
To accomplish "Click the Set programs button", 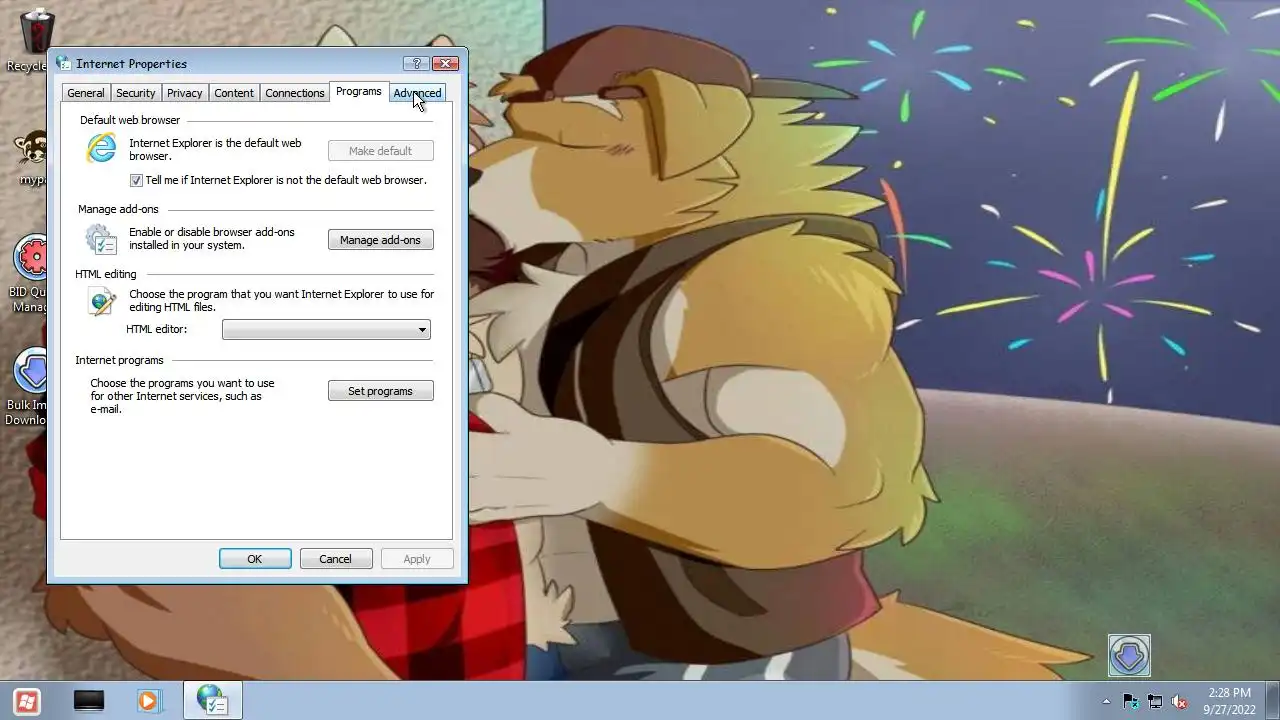I will (x=380, y=391).
